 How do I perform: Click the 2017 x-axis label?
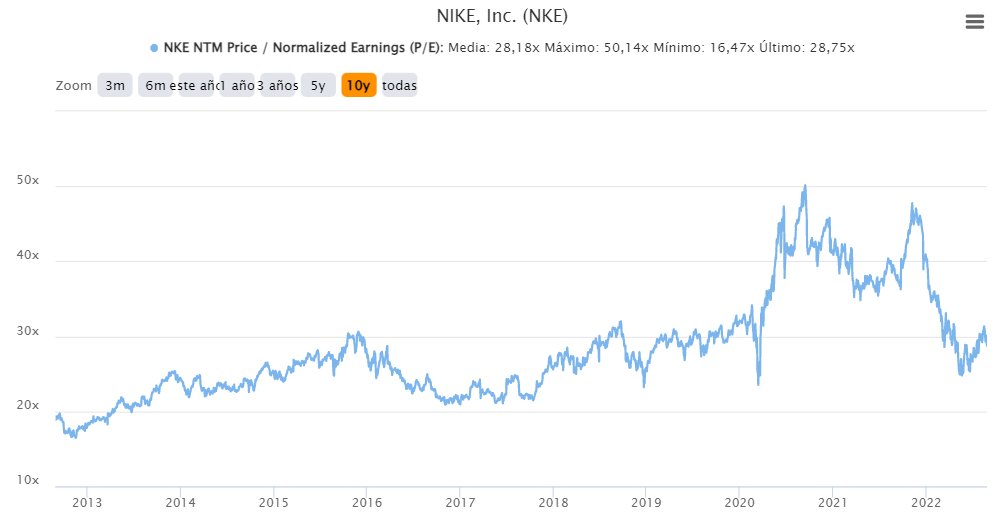[460, 503]
